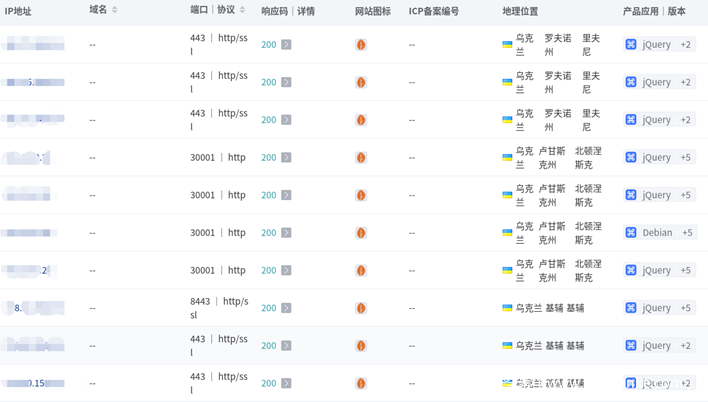
Task: Click the Debian product icon
Action: click(x=631, y=233)
